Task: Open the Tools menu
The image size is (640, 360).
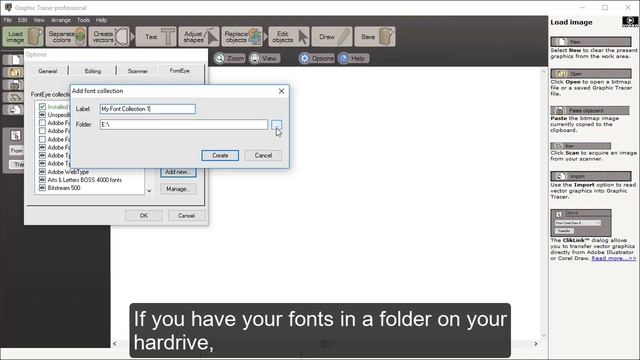Action: 83,20
